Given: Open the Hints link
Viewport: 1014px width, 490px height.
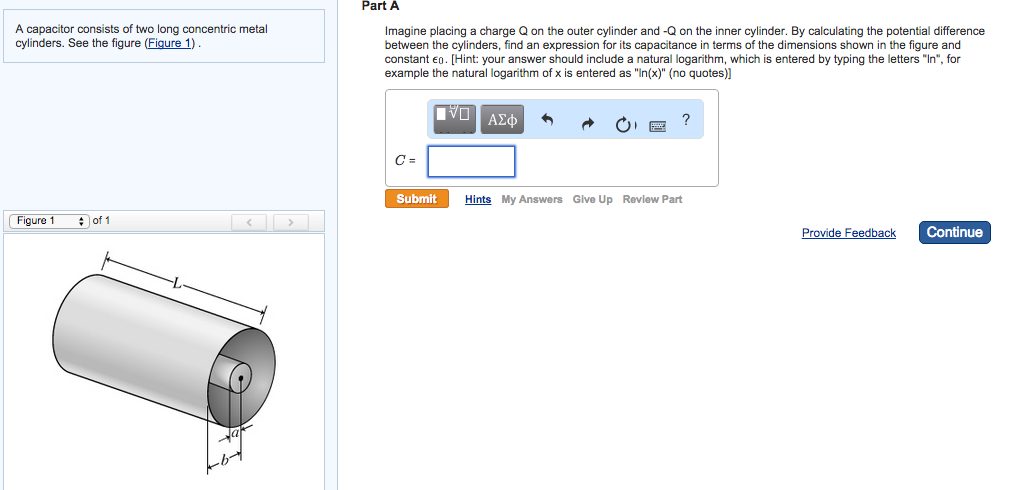Looking at the screenshot, I should click(x=478, y=200).
